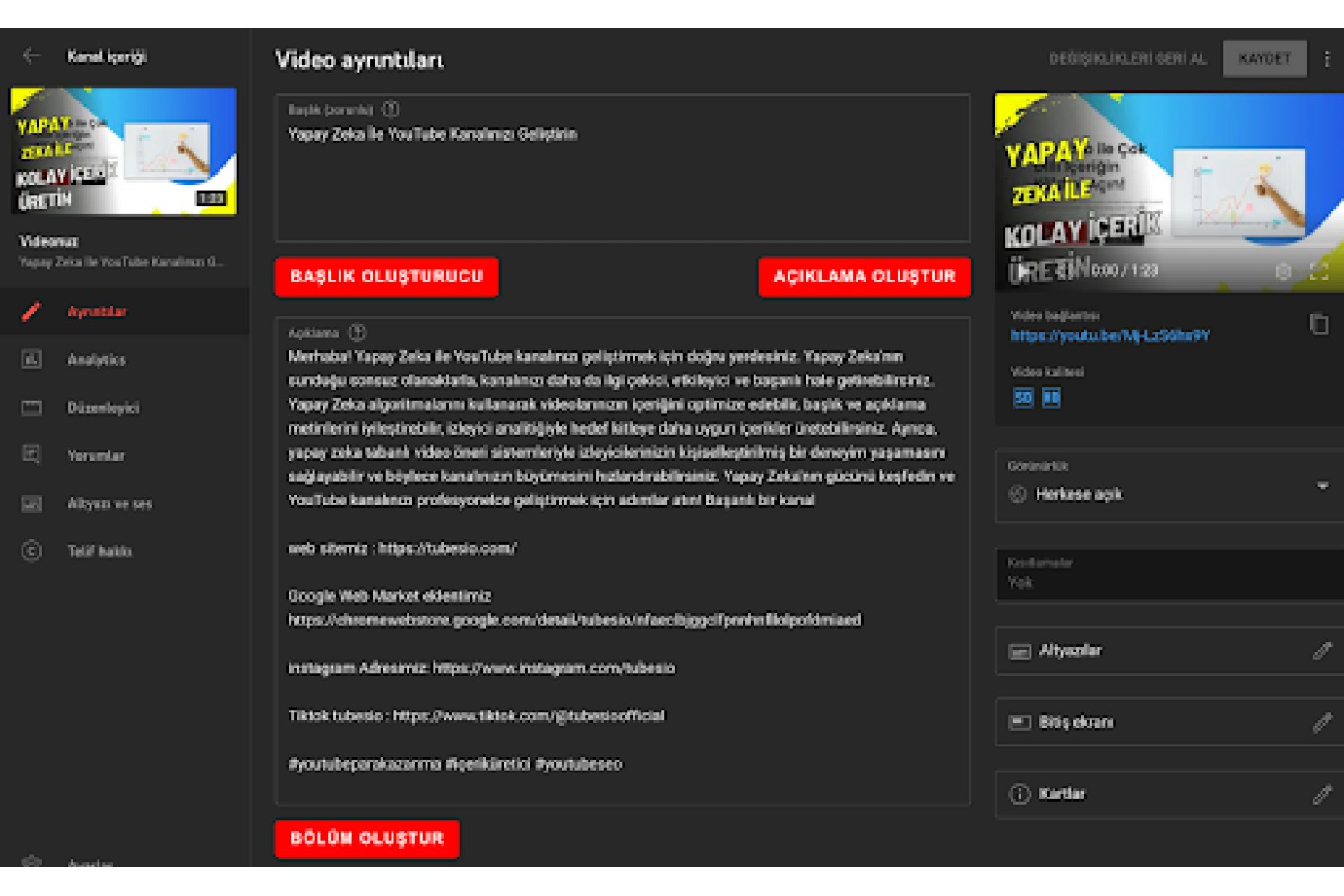Click the HD video quality badge

pyautogui.click(x=1051, y=397)
